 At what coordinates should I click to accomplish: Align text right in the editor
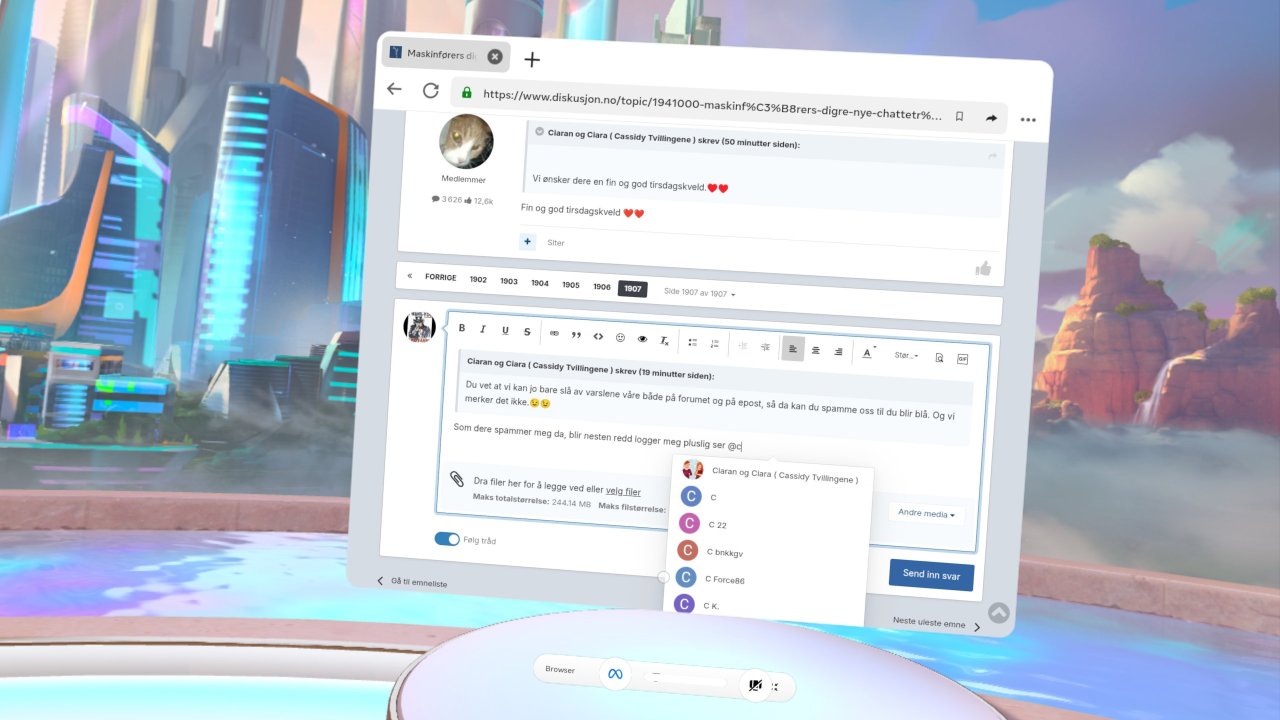(x=838, y=352)
